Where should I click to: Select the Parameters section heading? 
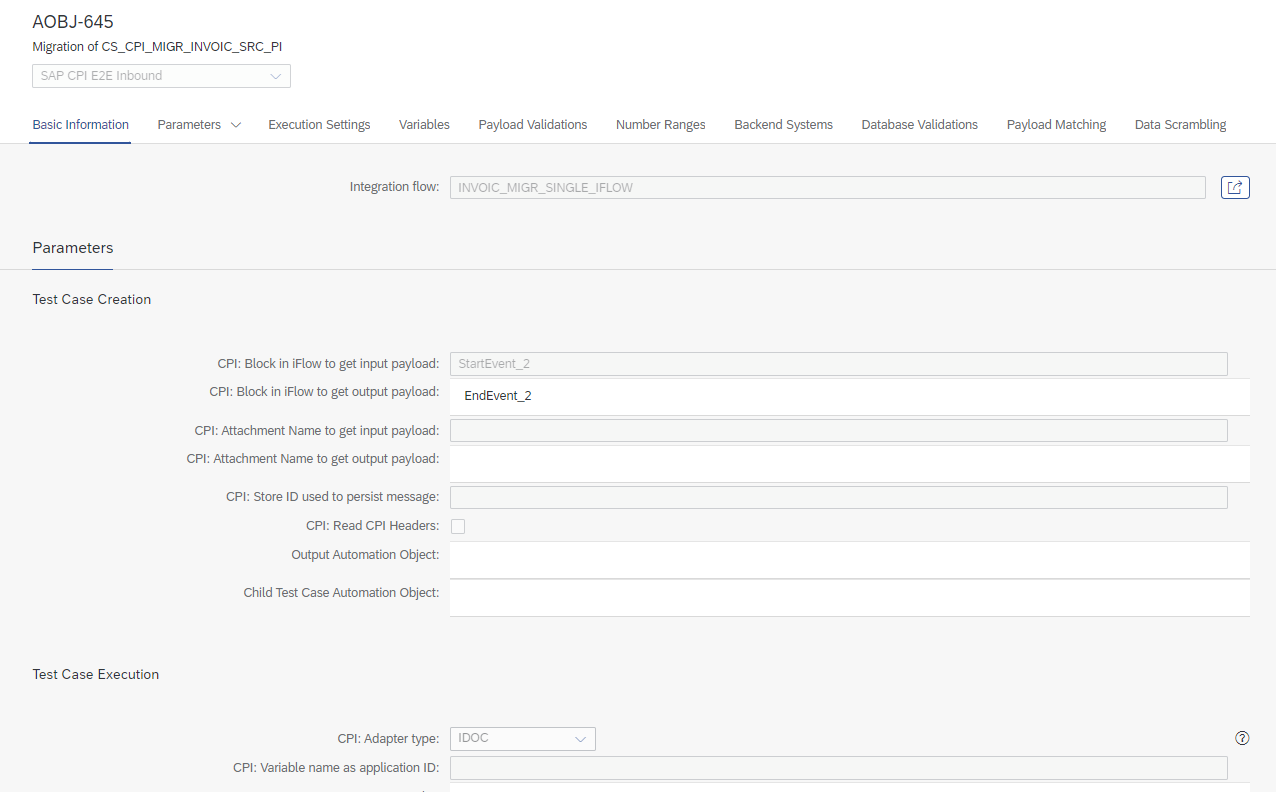[73, 248]
